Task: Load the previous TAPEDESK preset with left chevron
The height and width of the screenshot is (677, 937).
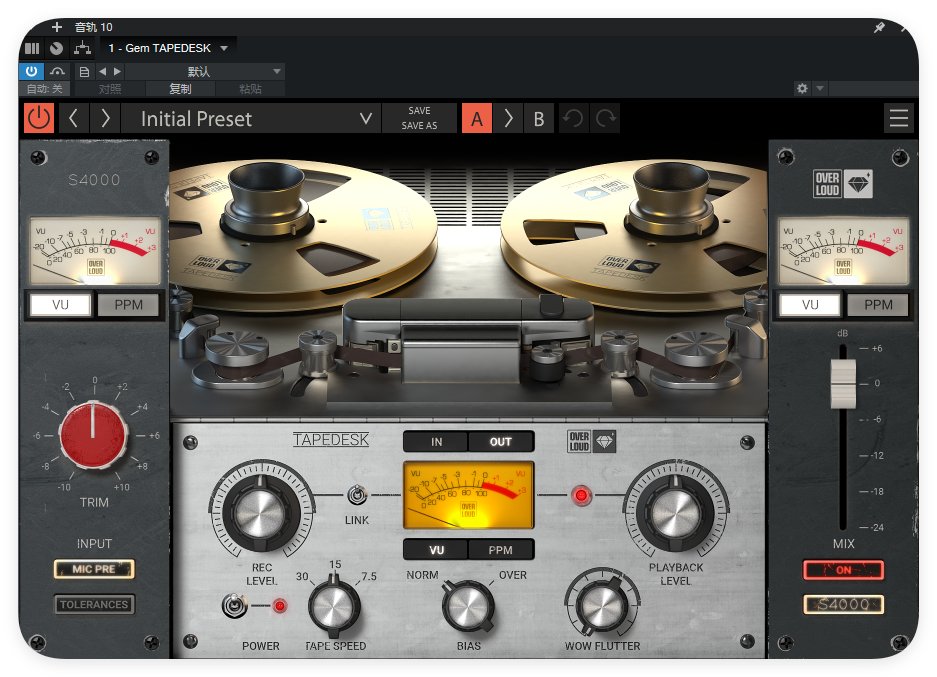Action: click(x=74, y=118)
